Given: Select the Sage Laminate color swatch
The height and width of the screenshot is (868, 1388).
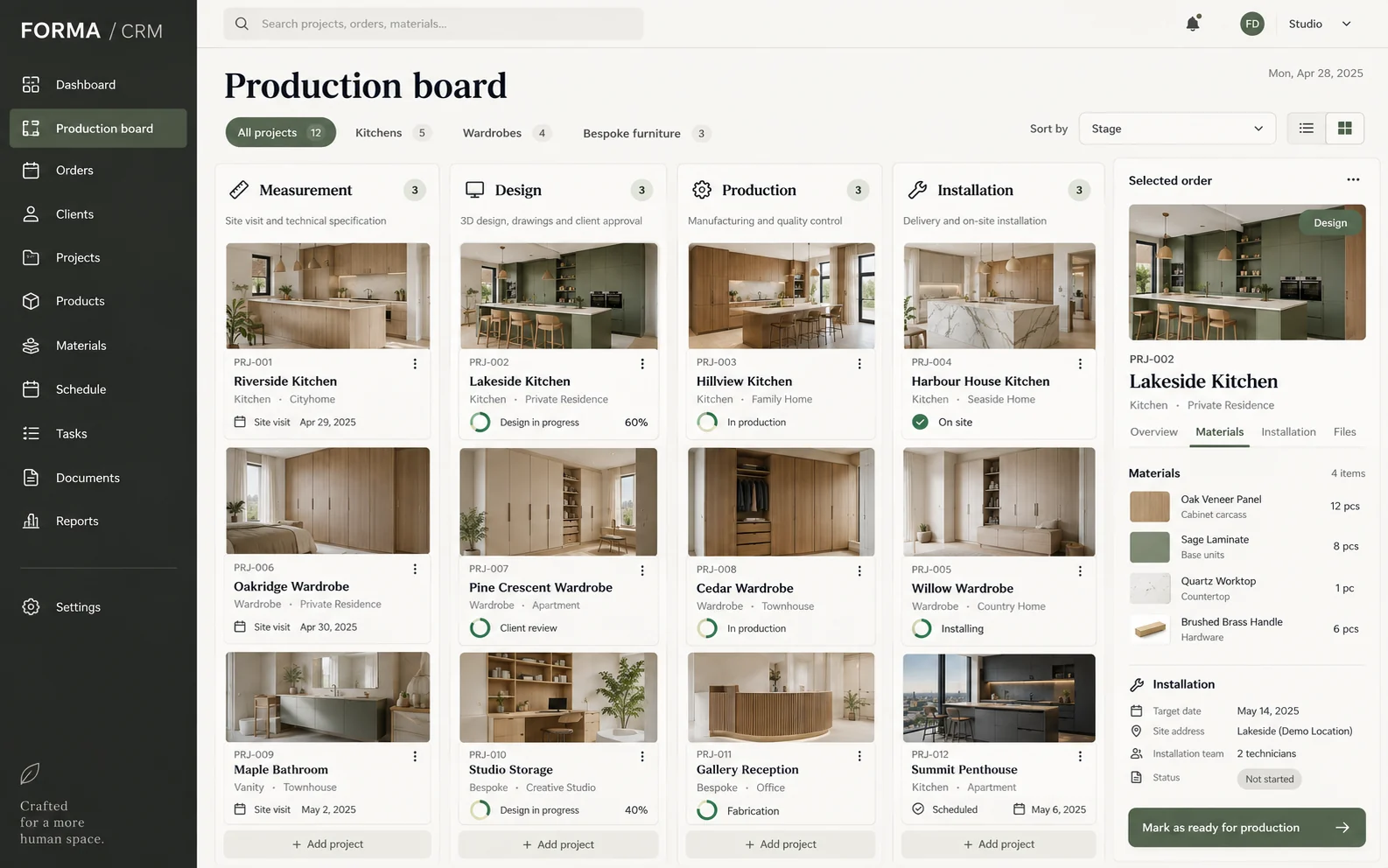Looking at the screenshot, I should (1149, 547).
